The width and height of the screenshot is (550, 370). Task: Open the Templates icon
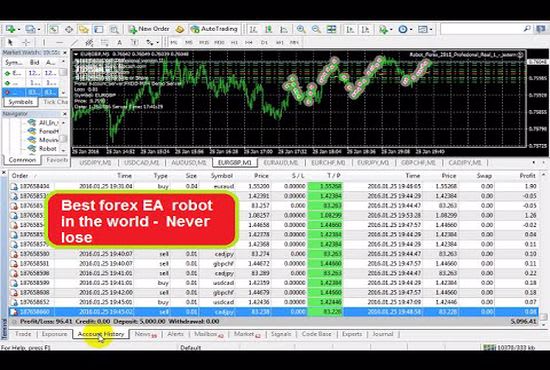click(x=423, y=29)
